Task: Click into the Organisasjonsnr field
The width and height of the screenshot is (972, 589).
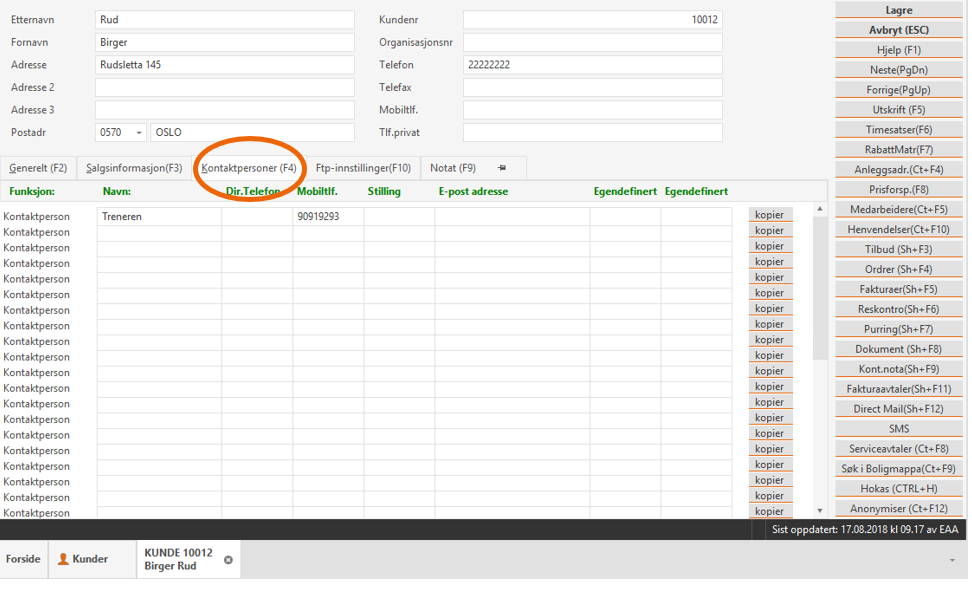Action: (x=592, y=42)
